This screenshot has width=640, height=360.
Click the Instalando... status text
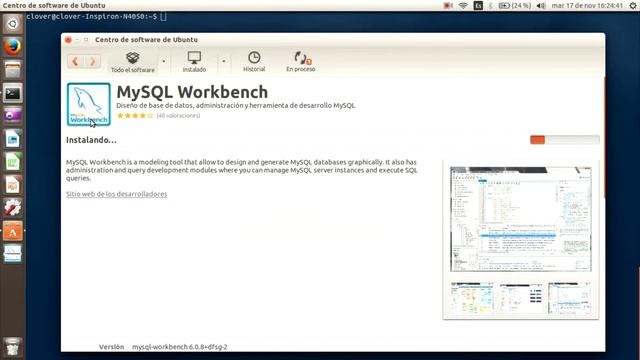tap(91, 140)
